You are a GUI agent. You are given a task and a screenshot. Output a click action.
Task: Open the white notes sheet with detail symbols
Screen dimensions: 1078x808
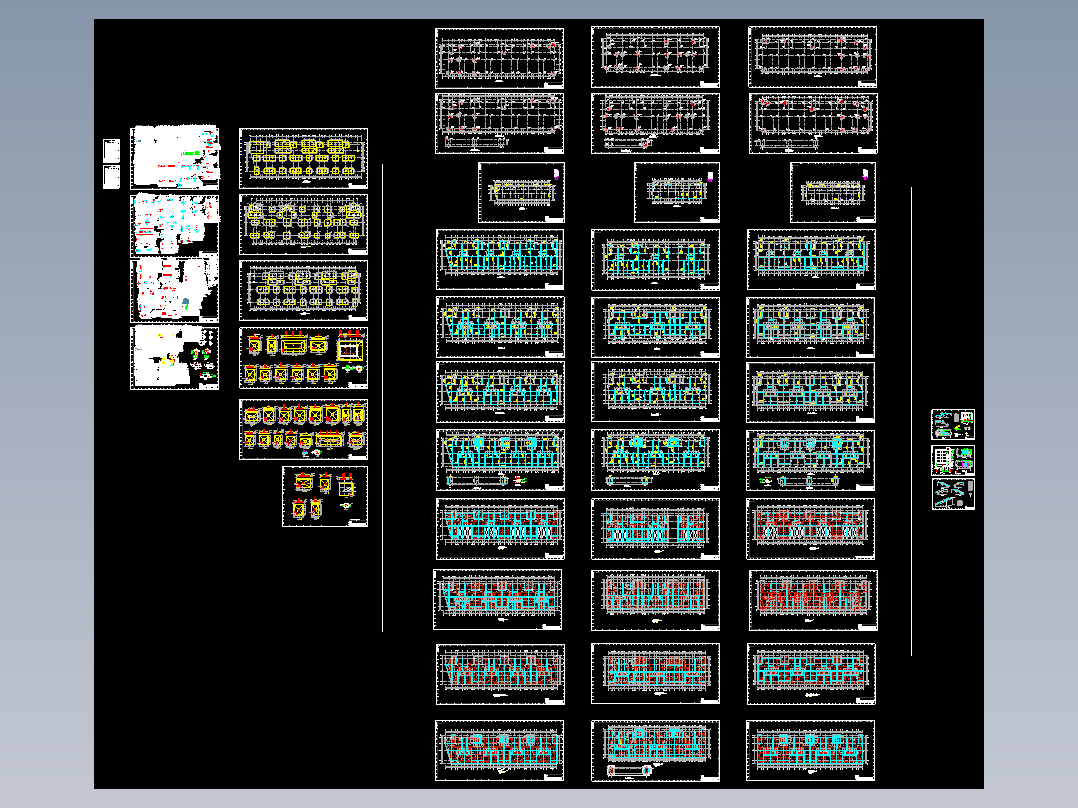click(175, 358)
